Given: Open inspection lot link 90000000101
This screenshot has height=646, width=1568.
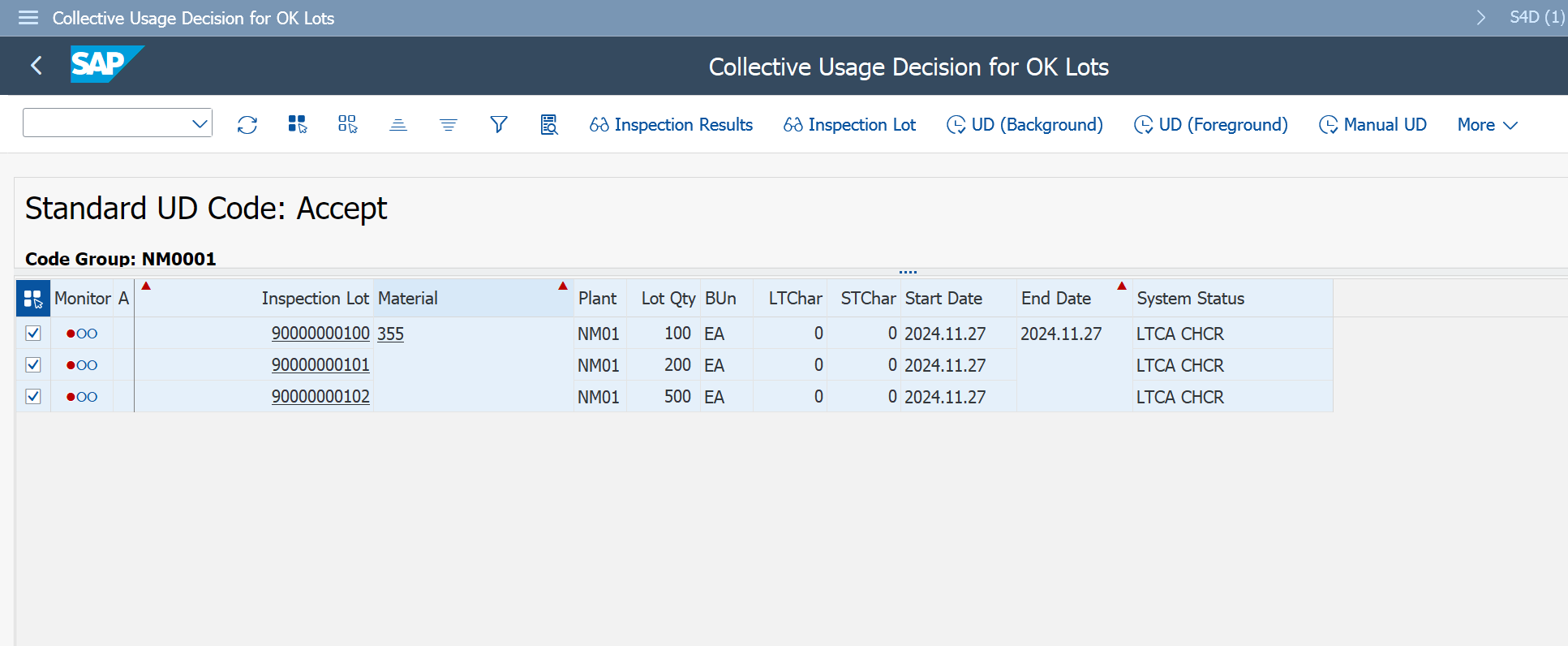Looking at the screenshot, I should click(320, 365).
